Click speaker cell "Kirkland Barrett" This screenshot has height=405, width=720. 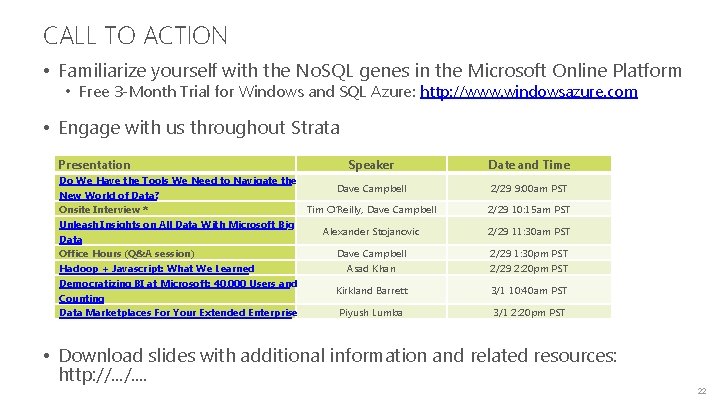click(371, 291)
